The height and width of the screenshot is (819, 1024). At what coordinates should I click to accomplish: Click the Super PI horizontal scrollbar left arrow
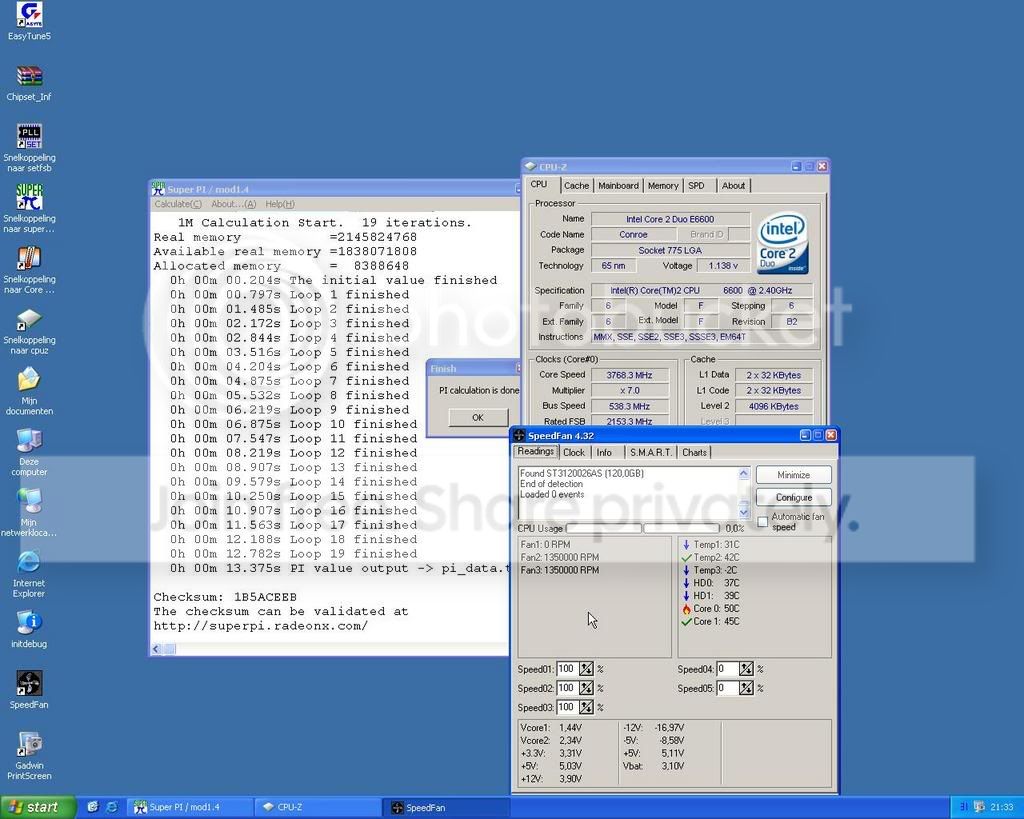point(156,649)
